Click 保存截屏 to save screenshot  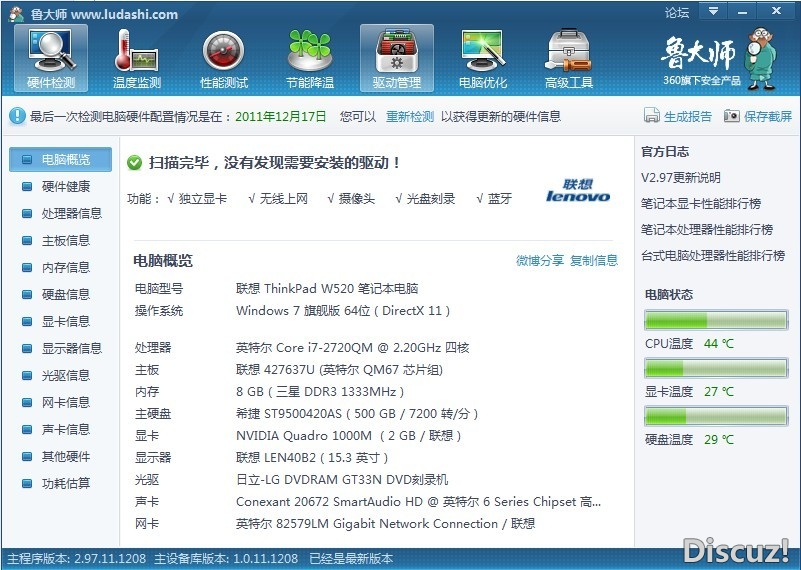[x=758, y=116]
